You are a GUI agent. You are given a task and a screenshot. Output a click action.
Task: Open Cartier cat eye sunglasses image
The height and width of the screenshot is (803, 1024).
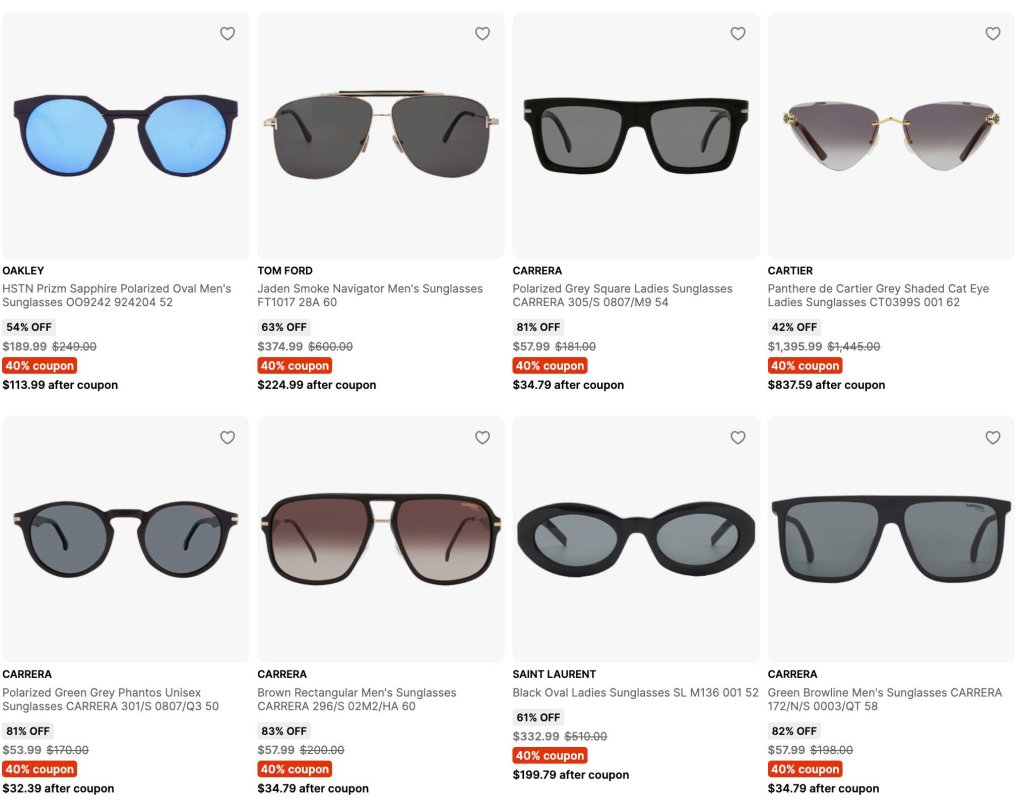(x=891, y=135)
